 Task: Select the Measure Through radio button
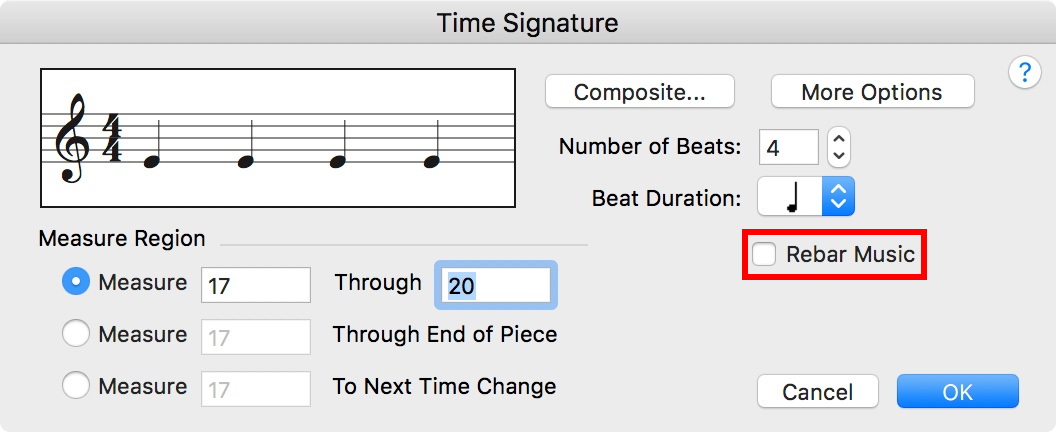pos(76,283)
